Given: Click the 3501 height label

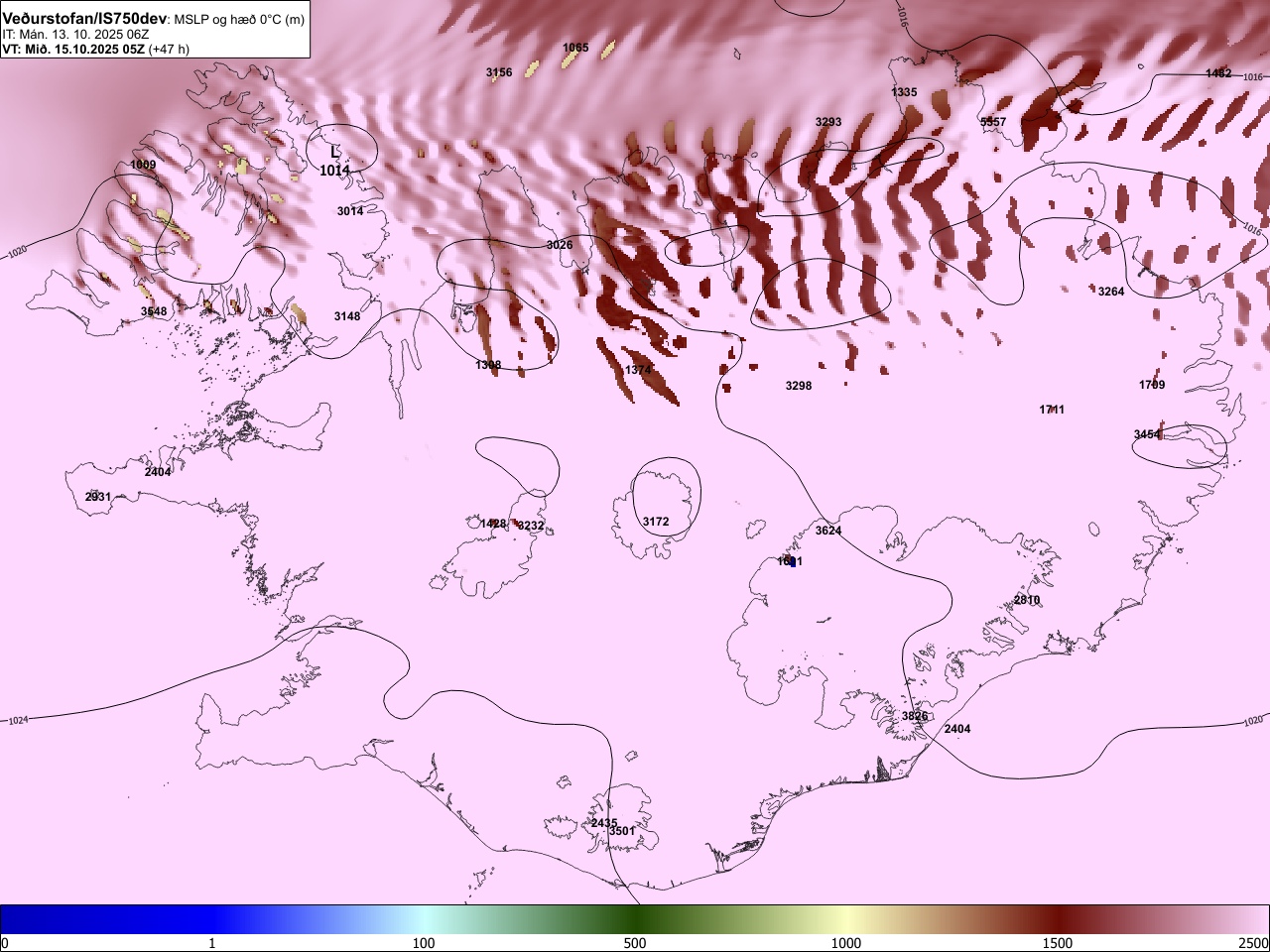Looking at the screenshot, I should coord(622,831).
